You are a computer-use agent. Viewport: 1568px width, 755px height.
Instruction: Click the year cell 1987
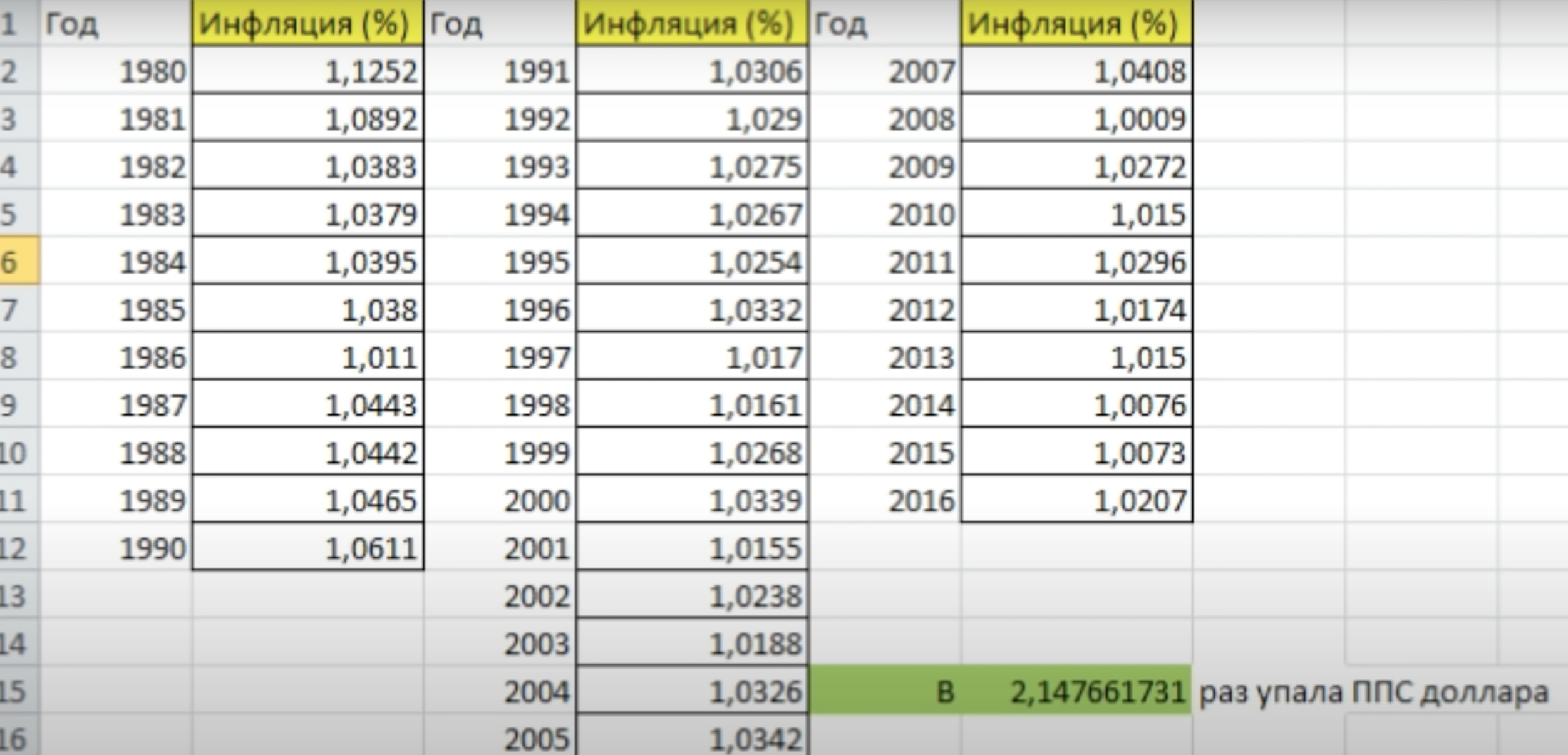tap(116, 404)
